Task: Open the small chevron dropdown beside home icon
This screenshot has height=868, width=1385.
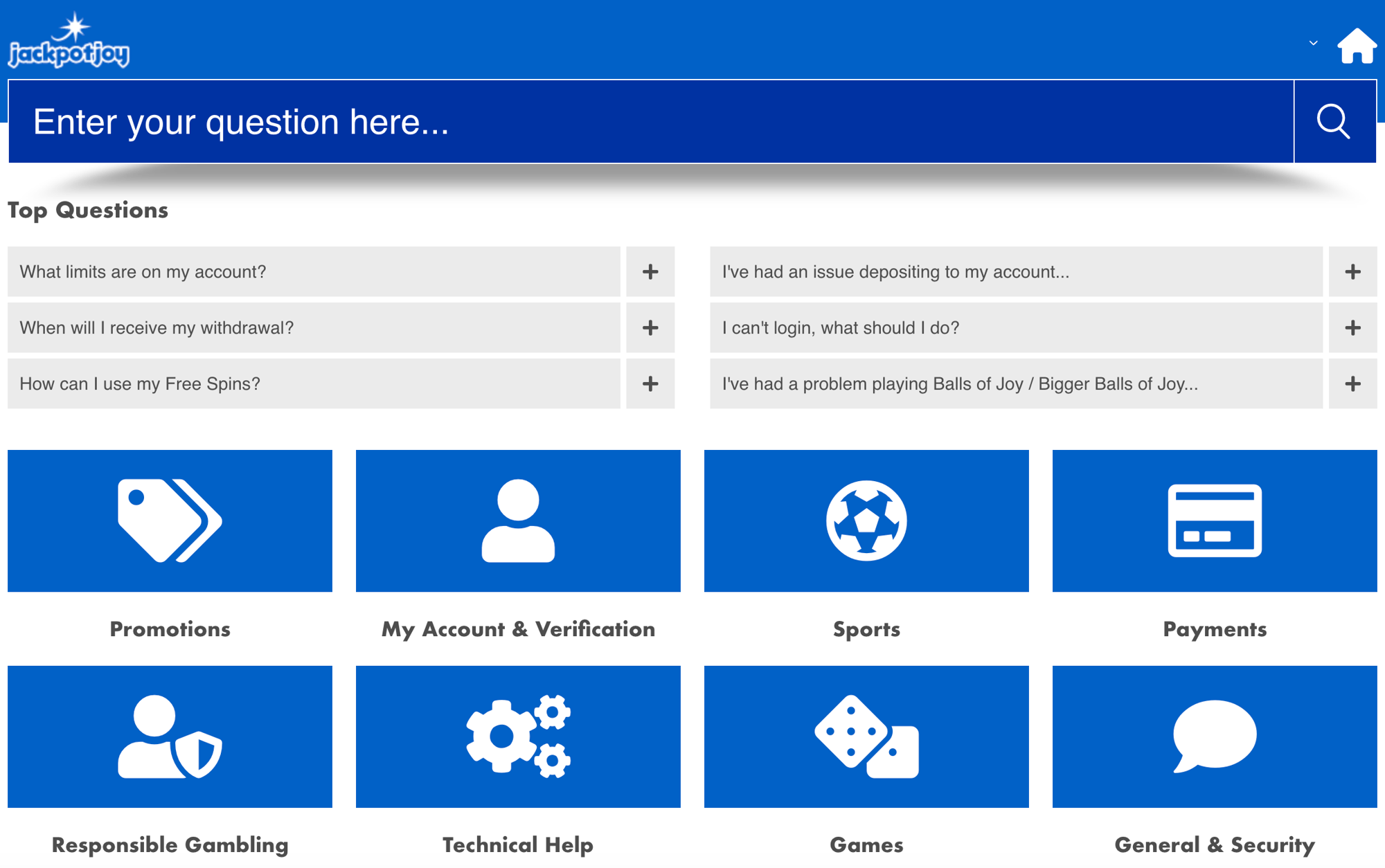Action: tap(1313, 43)
